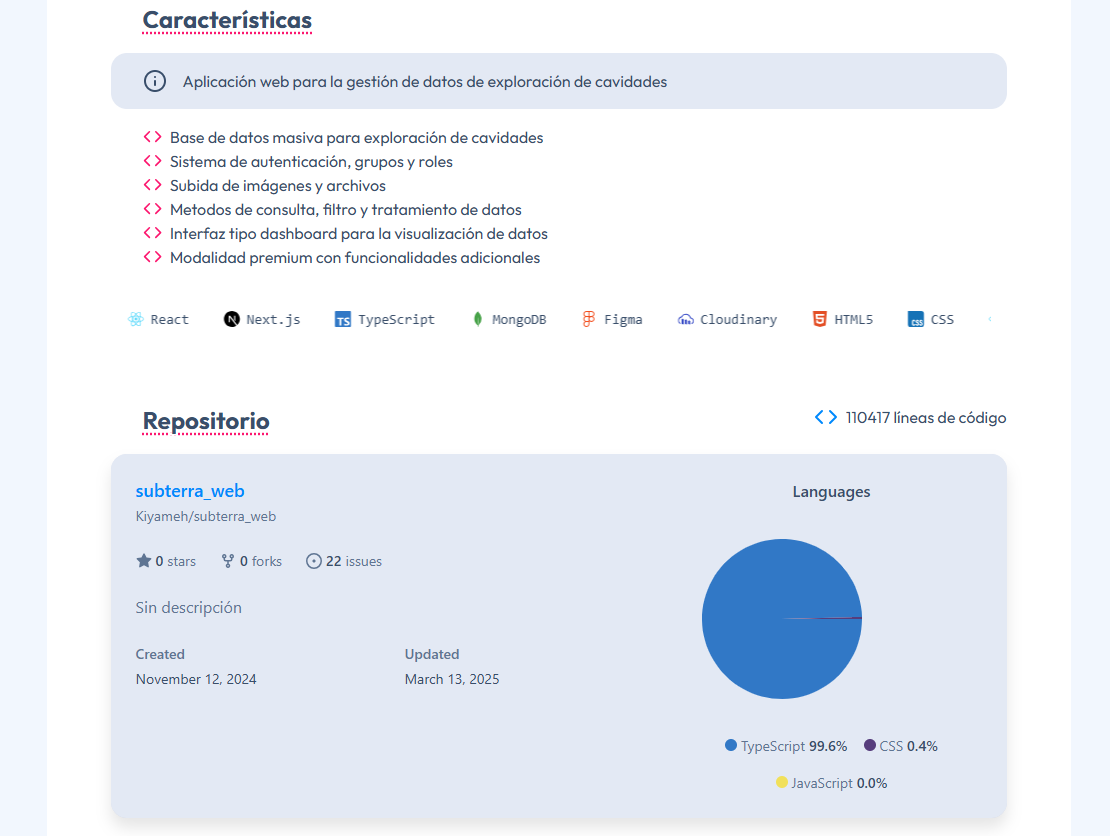Click the fork icon beside 0 forks
This screenshot has width=1110, height=836.
coord(228,561)
